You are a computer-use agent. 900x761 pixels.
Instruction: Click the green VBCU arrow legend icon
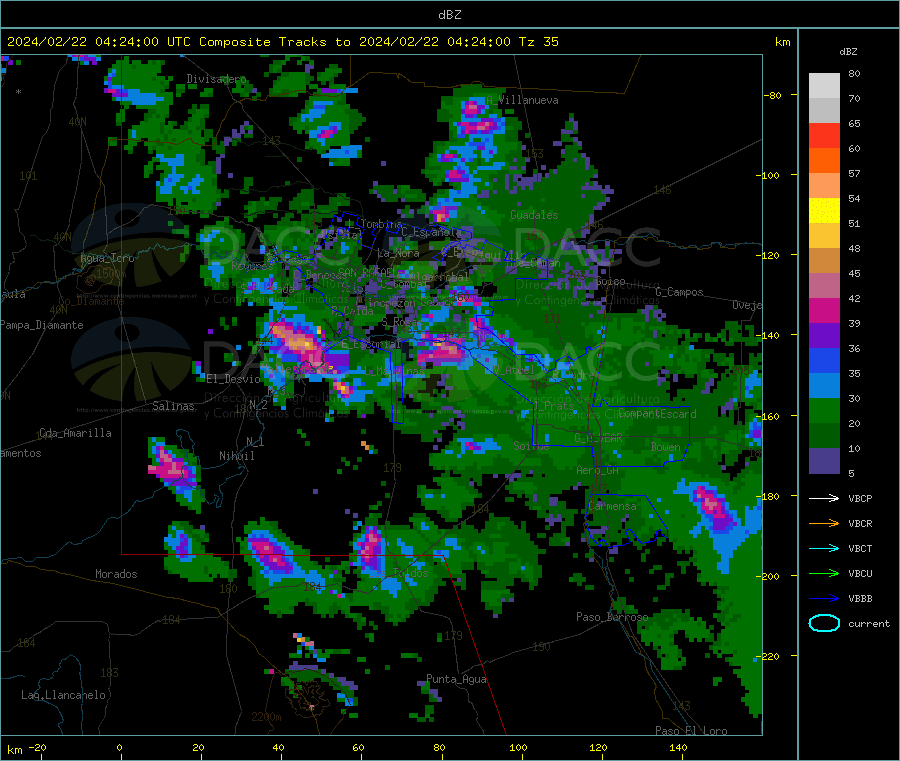pos(824,573)
